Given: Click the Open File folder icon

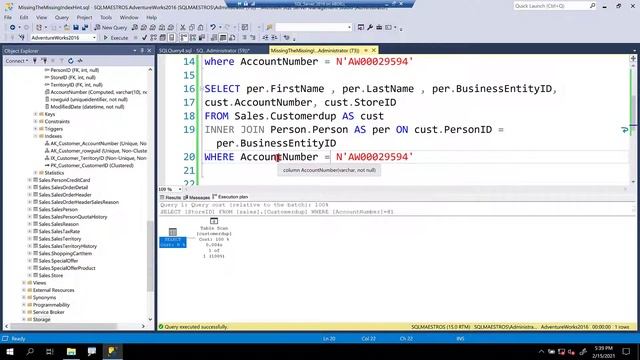Looking at the screenshot, I should [x=67, y=27].
